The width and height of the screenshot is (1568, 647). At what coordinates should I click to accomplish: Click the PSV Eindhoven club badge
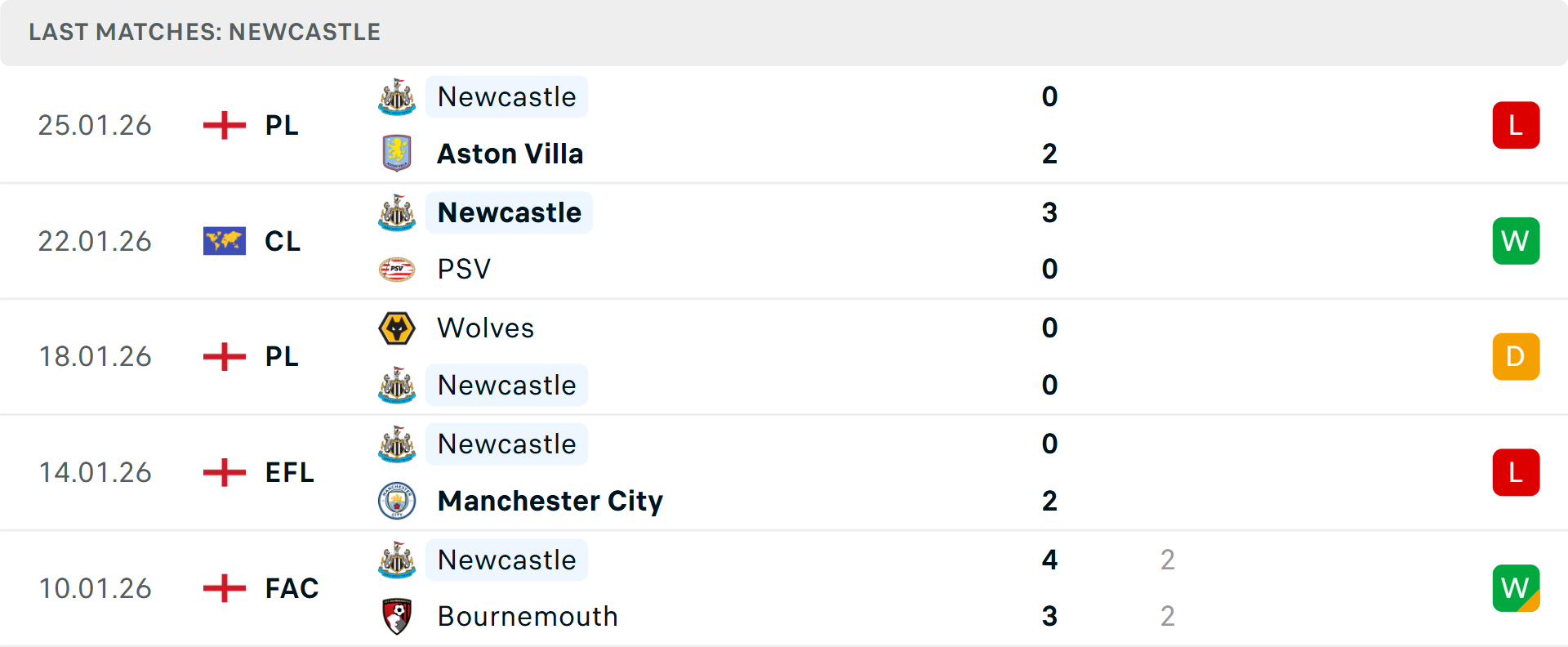click(x=397, y=268)
